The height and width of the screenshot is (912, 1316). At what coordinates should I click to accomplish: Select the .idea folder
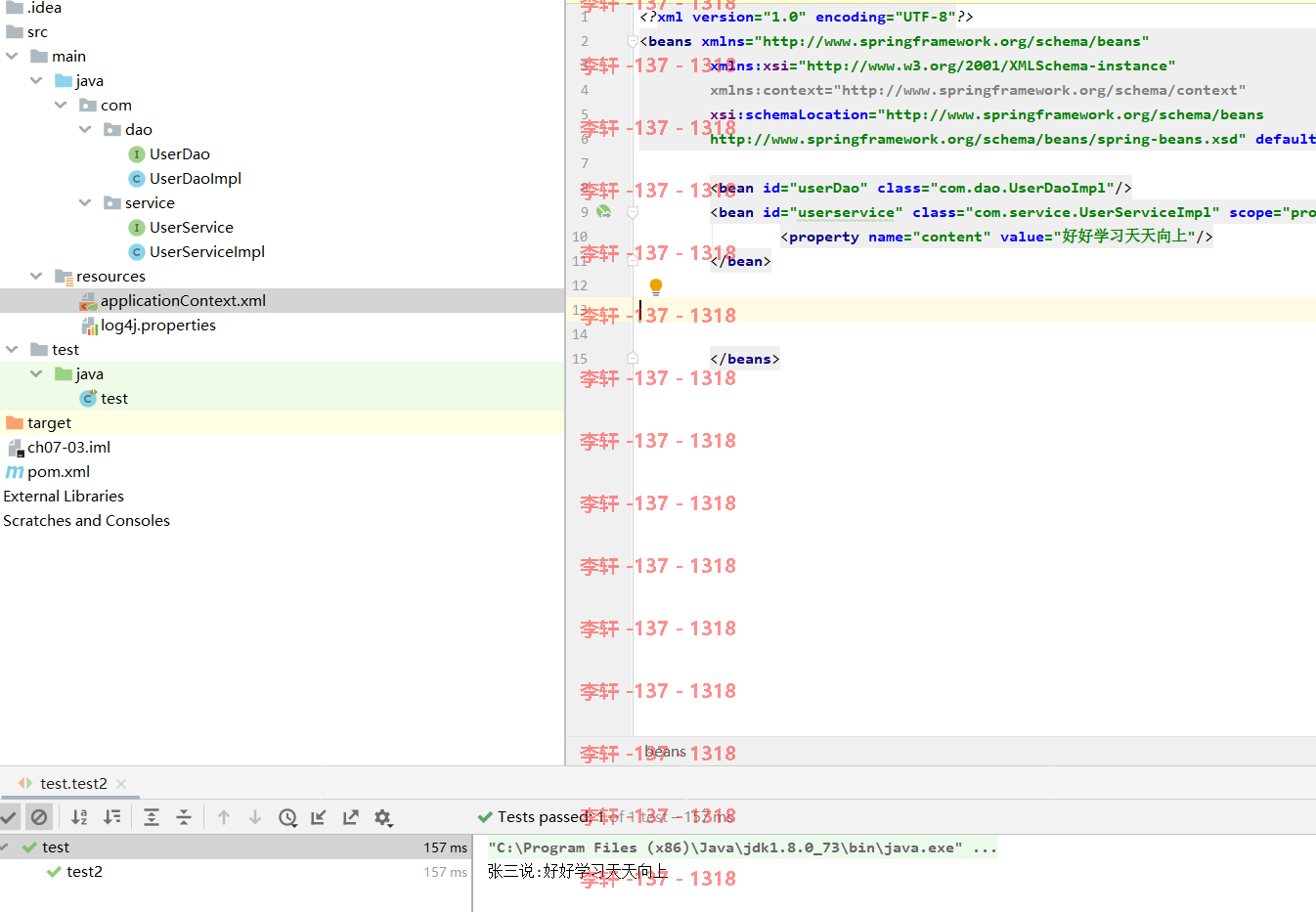click(x=33, y=8)
